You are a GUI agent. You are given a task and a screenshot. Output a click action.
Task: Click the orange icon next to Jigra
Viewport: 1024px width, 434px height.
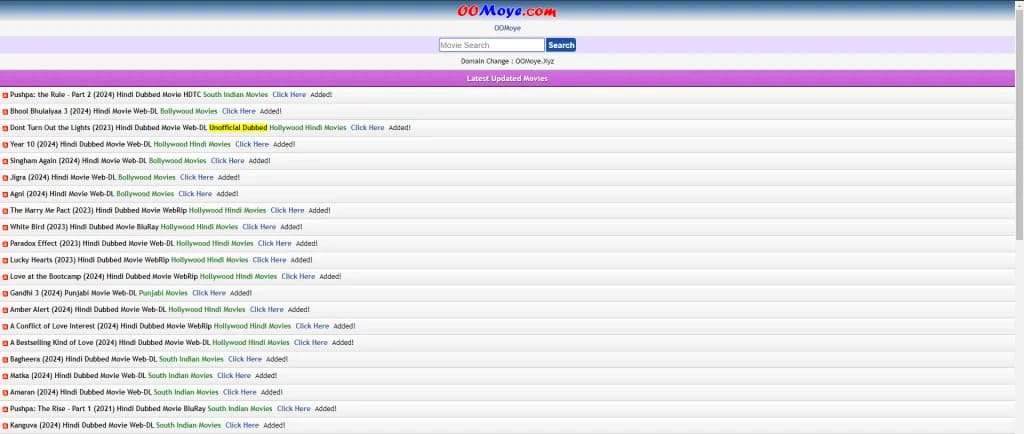5,178
